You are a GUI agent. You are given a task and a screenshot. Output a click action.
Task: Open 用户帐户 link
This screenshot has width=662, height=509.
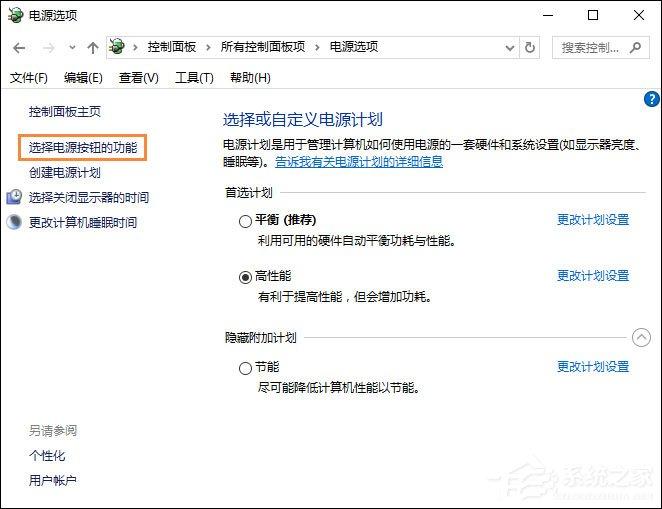coord(53,480)
